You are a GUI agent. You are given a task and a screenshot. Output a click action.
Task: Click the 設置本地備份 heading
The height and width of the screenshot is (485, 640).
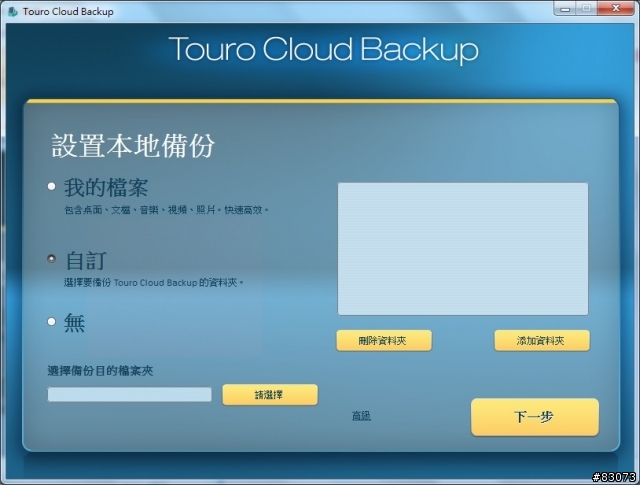(133, 146)
